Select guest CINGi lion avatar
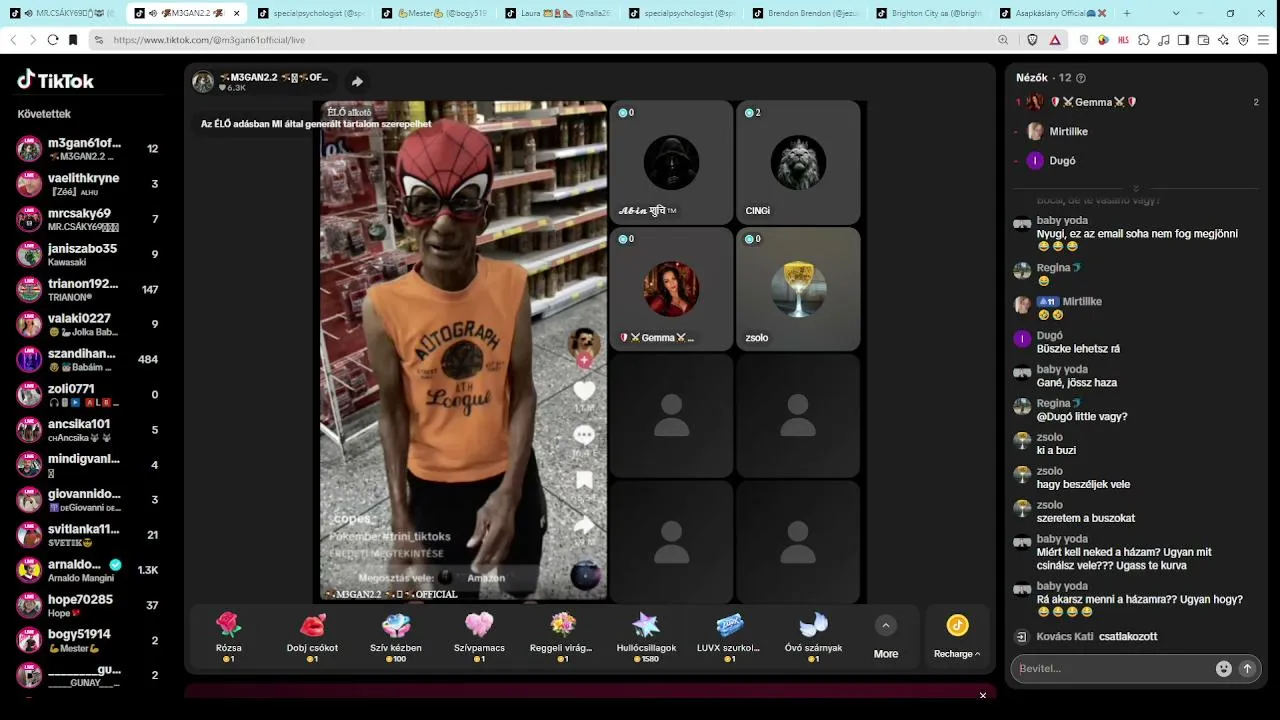Screen dimensions: 1280x720 point(798,162)
